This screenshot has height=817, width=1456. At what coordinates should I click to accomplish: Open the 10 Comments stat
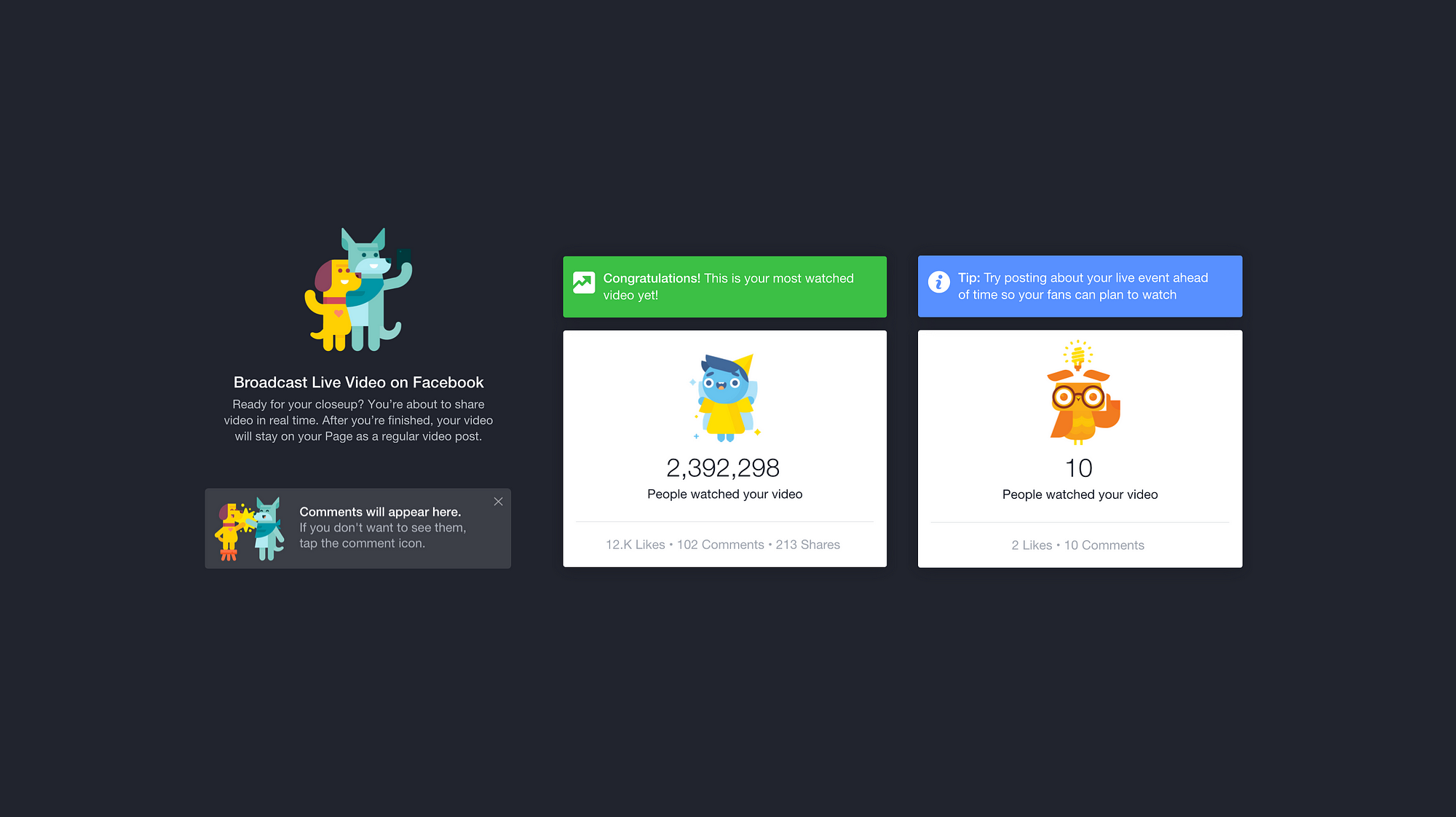(1104, 545)
